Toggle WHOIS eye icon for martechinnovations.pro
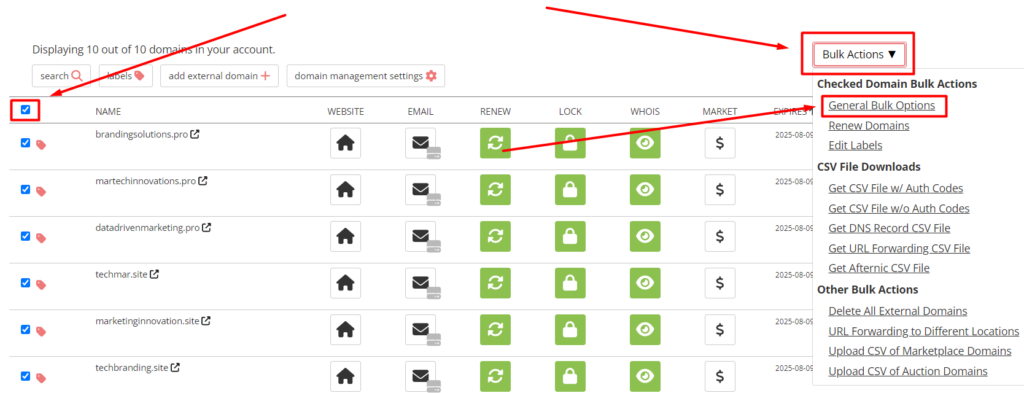The image size is (1024, 393). tap(645, 190)
